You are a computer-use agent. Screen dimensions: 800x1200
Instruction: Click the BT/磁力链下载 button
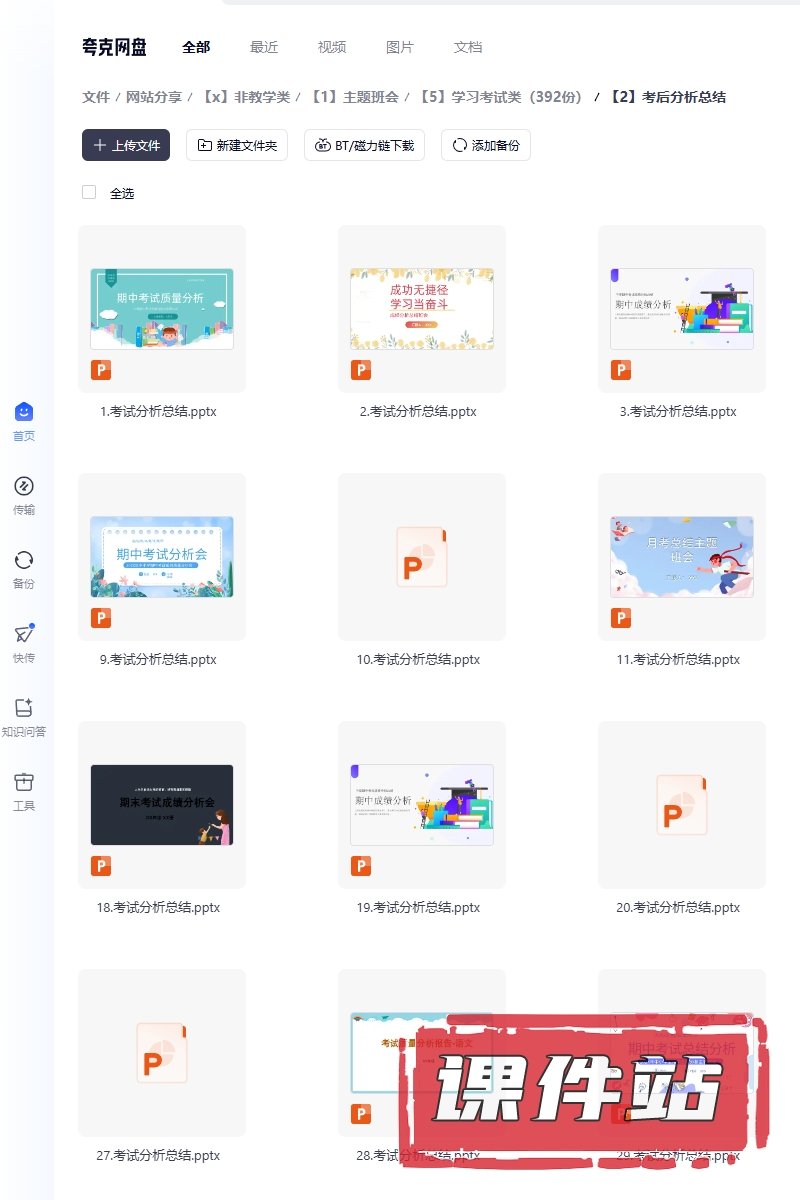click(x=364, y=145)
